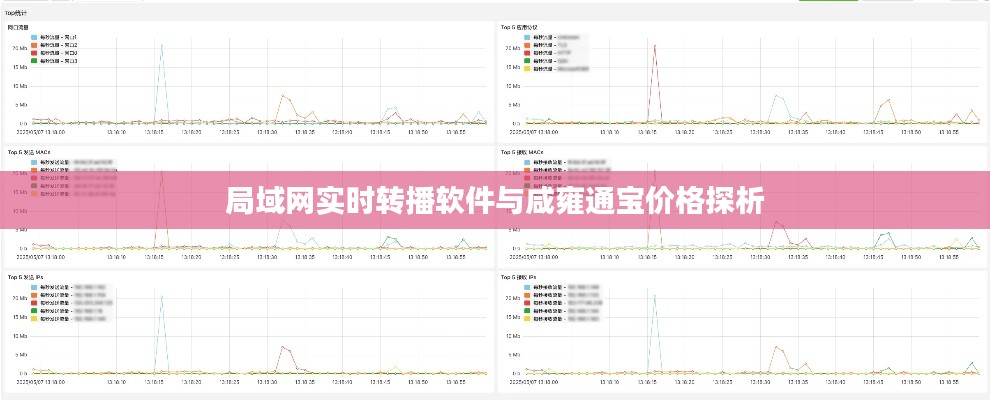The height and width of the screenshot is (400, 990).
Task: Click the Top 5 应用协议 chart title
Action: pos(519,27)
